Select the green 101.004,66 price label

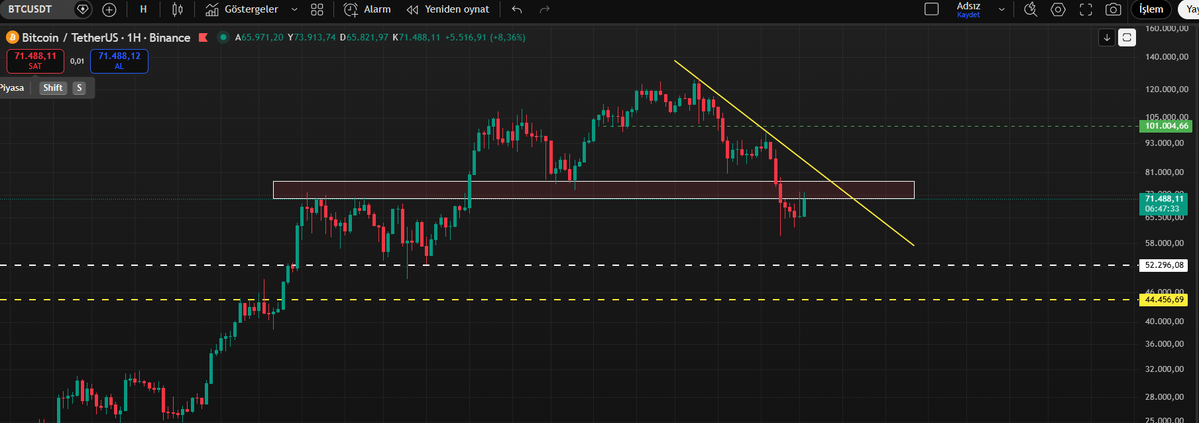(1167, 126)
